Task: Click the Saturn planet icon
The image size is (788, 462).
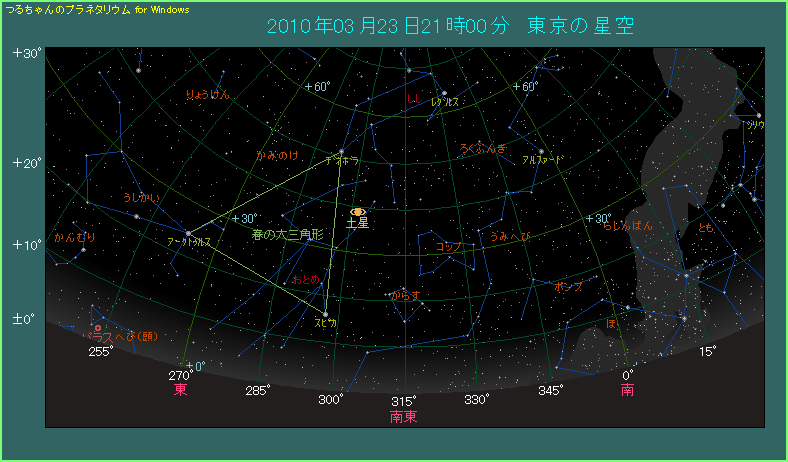Action: [358, 212]
